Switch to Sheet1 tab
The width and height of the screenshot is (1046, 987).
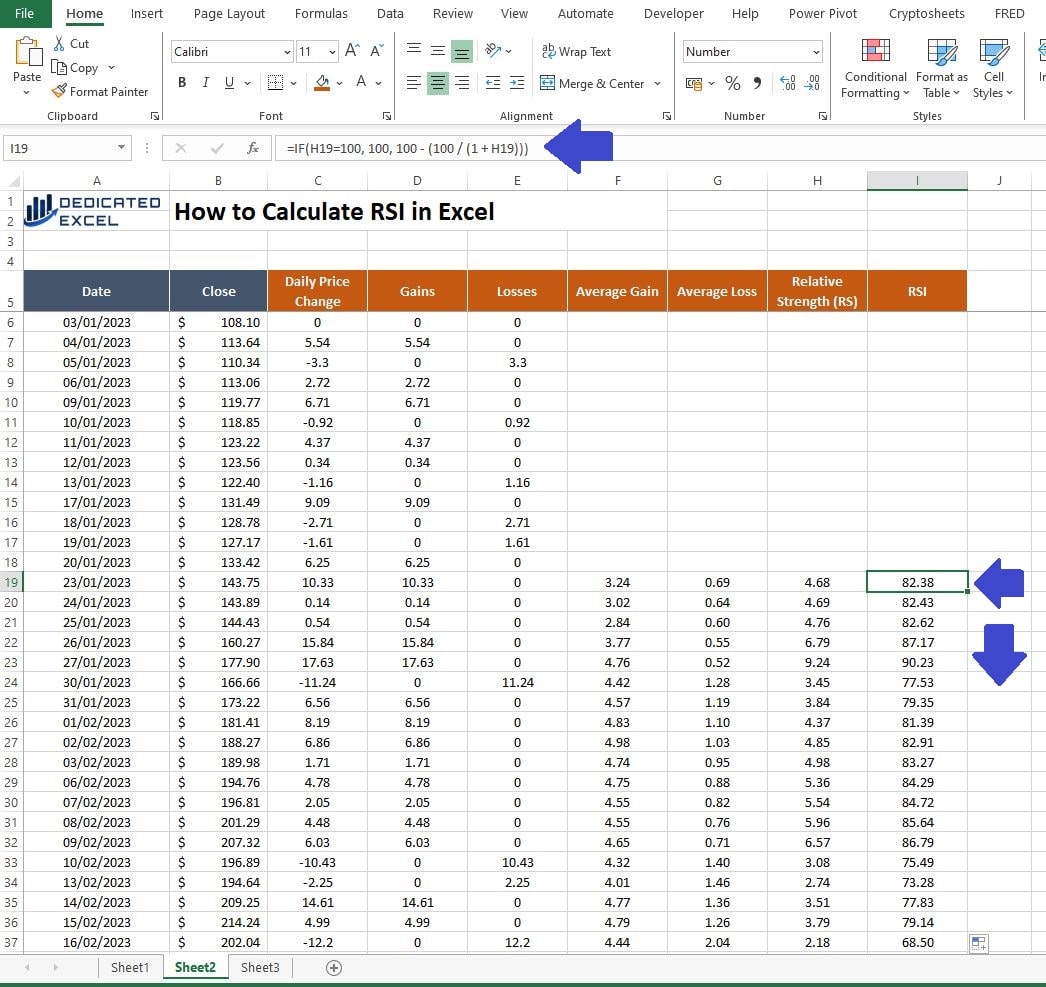coord(129,968)
